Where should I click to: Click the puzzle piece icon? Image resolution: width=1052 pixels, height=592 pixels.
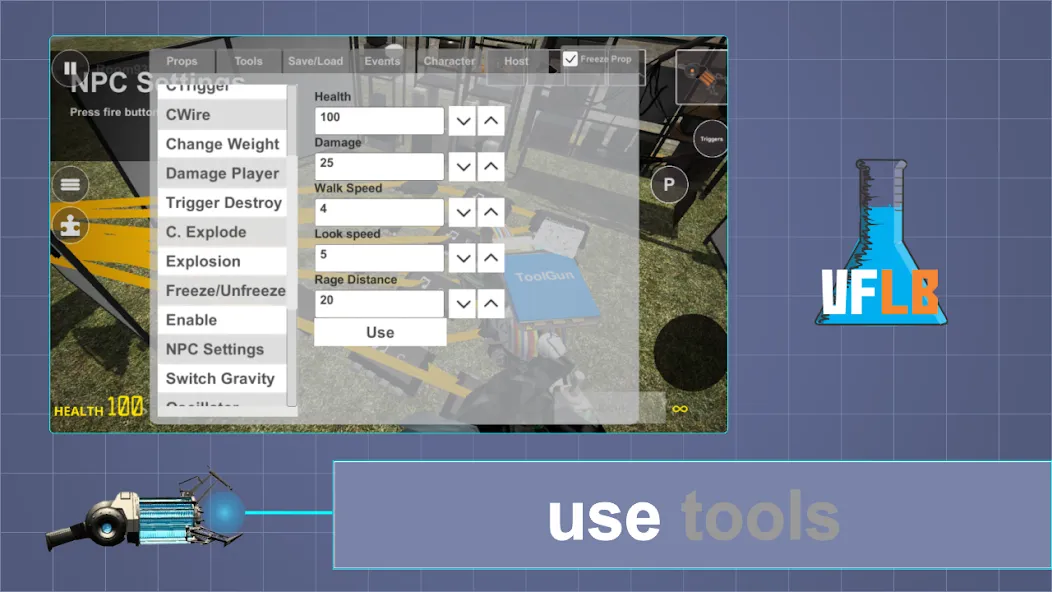(x=70, y=227)
